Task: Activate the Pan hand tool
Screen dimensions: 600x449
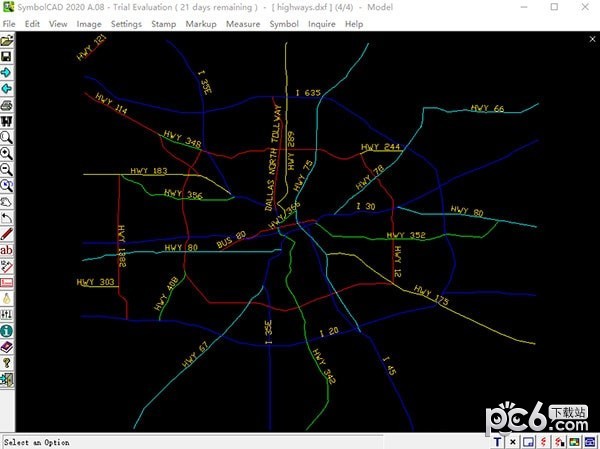Action: (x=7, y=201)
